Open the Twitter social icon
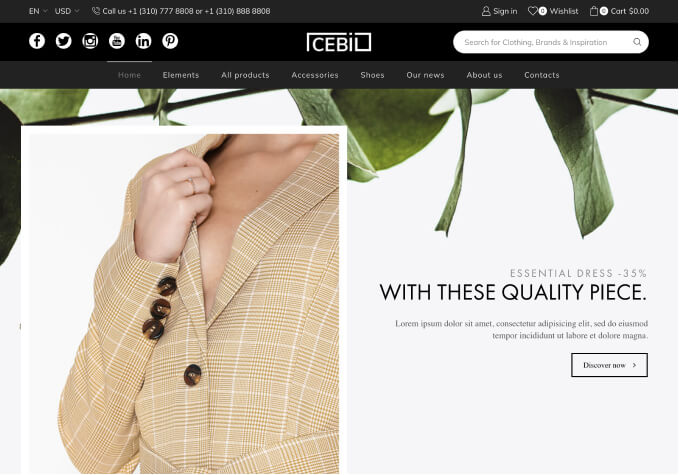The image size is (679, 475). coord(64,41)
